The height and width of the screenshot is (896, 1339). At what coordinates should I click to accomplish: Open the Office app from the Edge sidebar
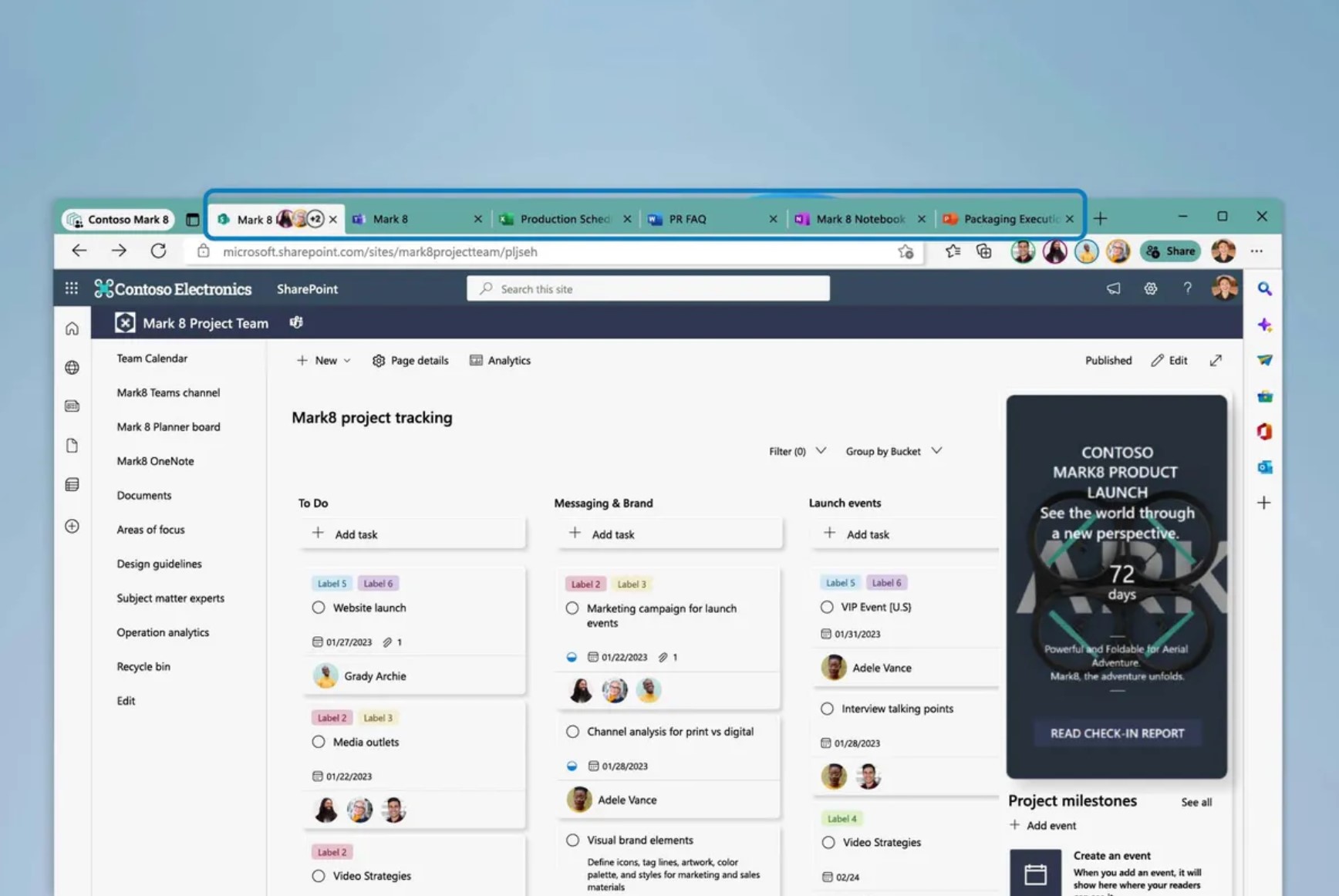tap(1264, 432)
